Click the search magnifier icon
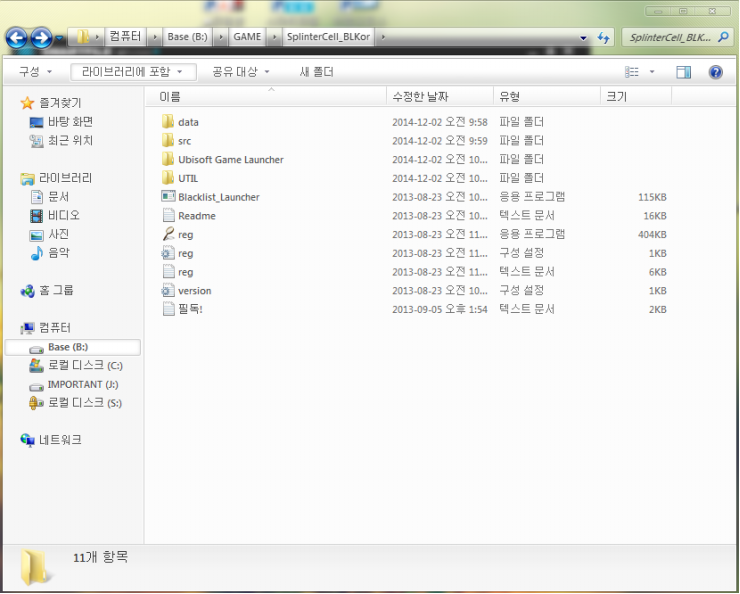The height and width of the screenshot is (594, 740). point(723,36)
